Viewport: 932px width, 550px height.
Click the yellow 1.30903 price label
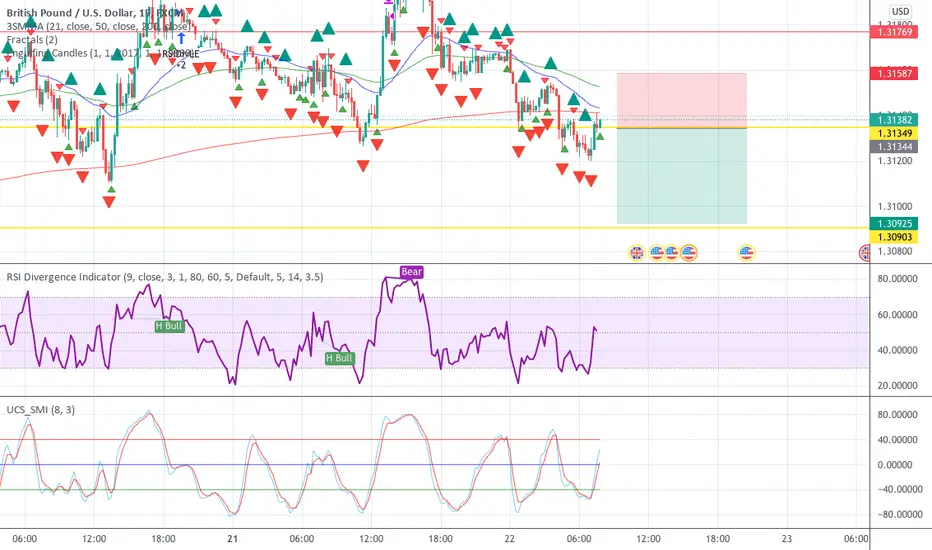[x=895, y=237]
